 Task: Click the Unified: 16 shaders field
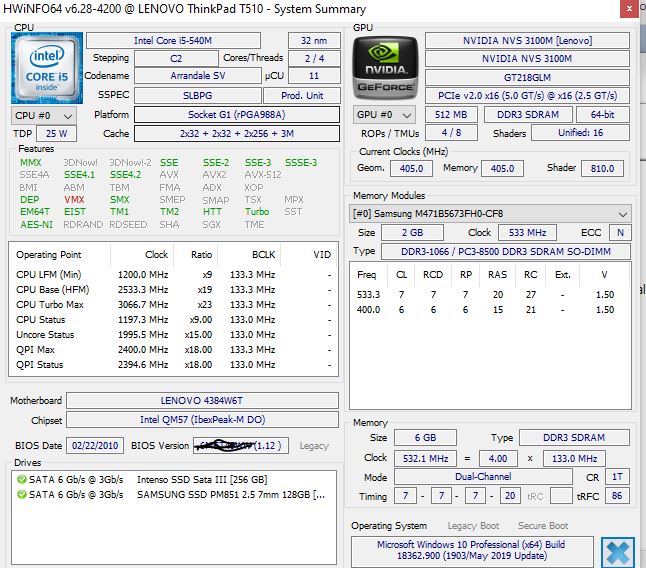tap(580, 133)
